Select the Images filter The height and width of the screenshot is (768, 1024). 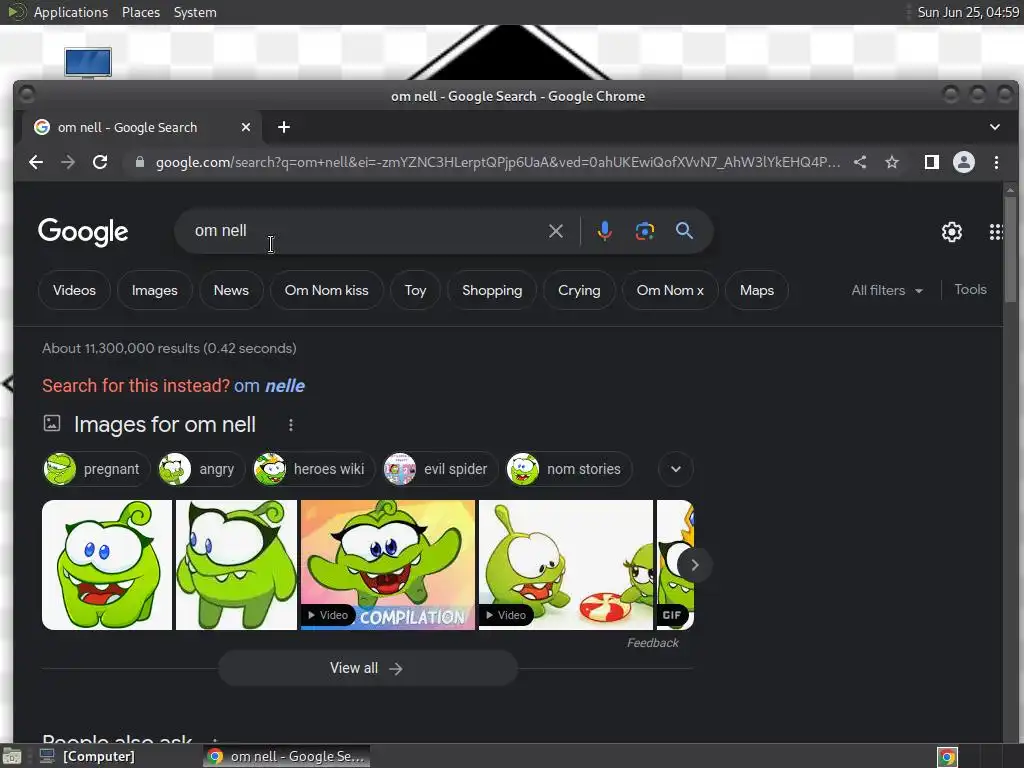[155, 291]
